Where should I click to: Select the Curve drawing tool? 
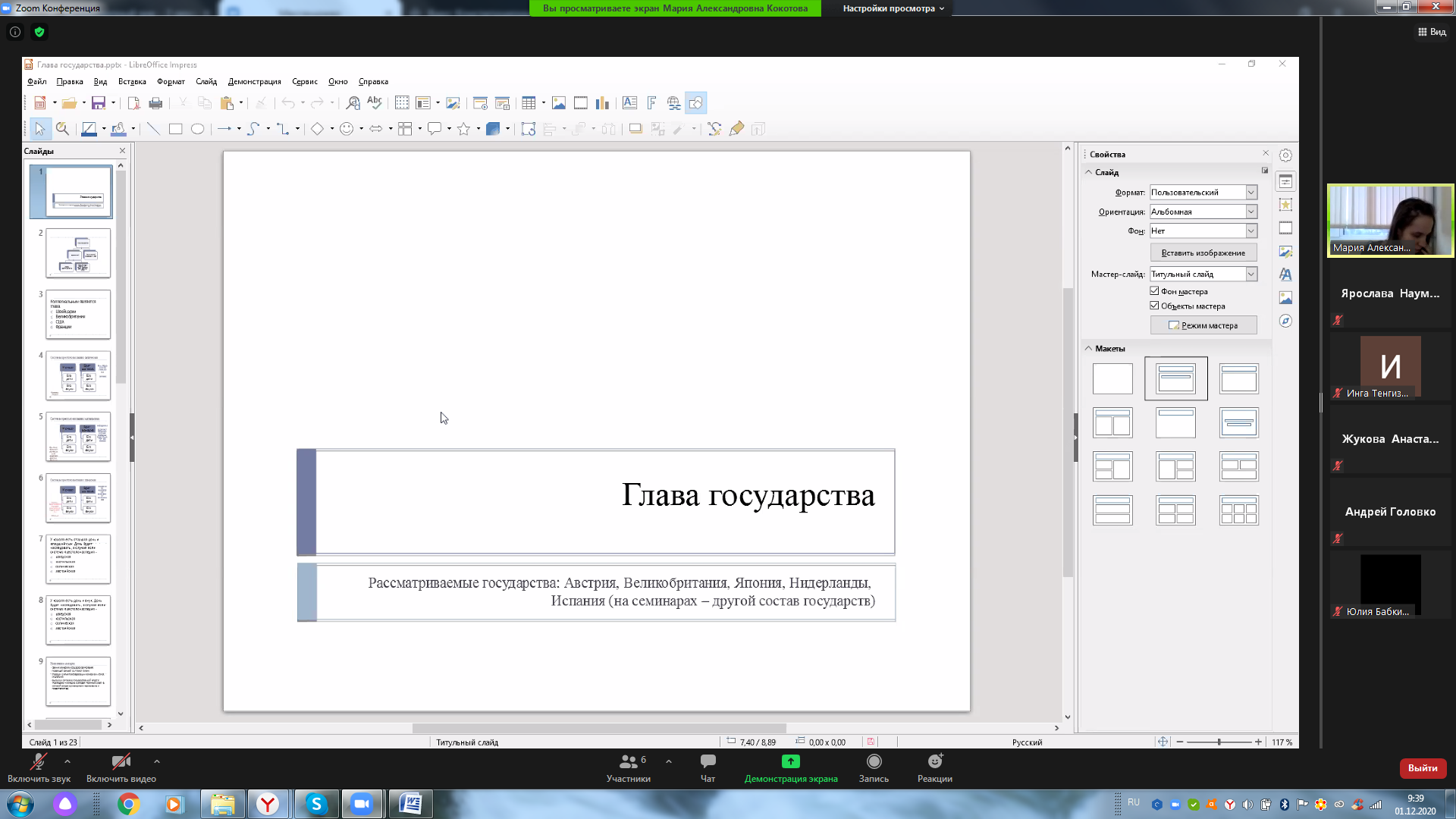(x=253, y=129)
